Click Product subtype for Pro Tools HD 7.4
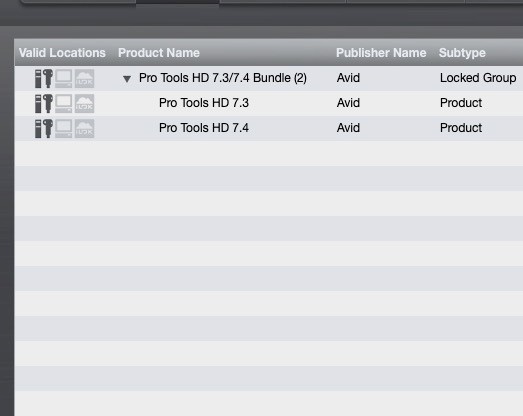523x416 pixels. tap(461, 128)
